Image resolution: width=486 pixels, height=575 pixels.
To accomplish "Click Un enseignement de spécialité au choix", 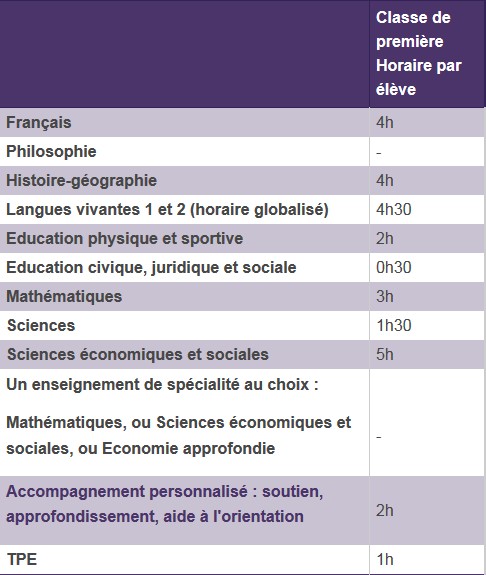I will coord(162,385).
